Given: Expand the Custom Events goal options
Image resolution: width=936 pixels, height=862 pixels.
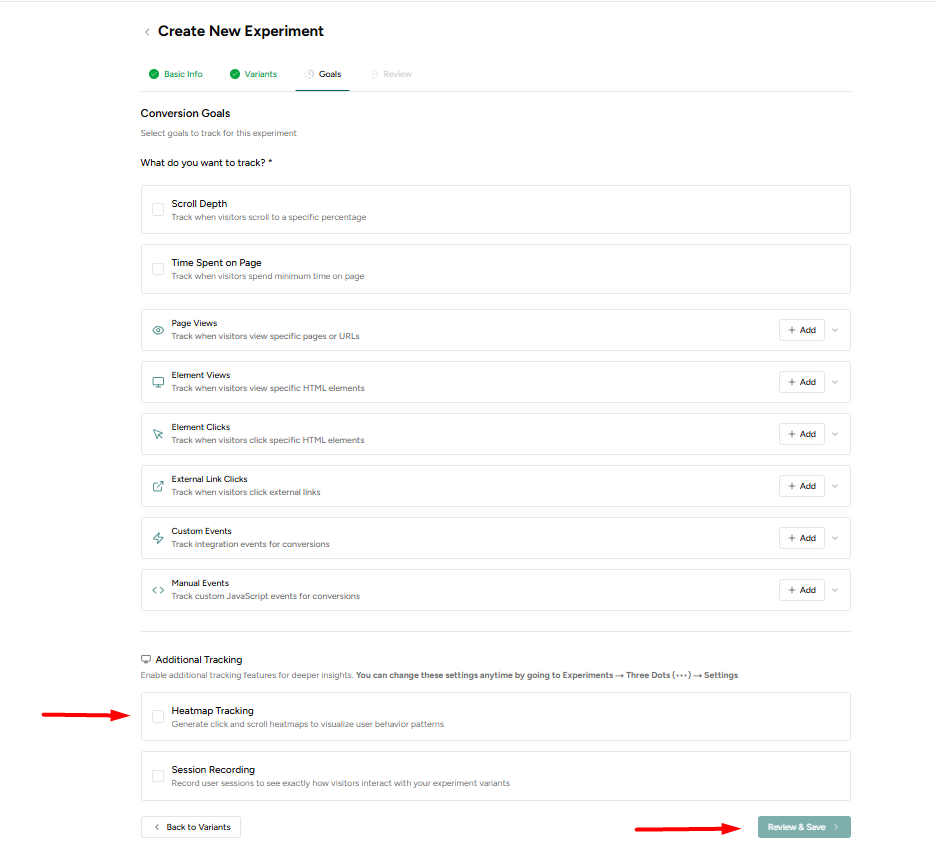Looking at the screenshot, I should (835, 537).
